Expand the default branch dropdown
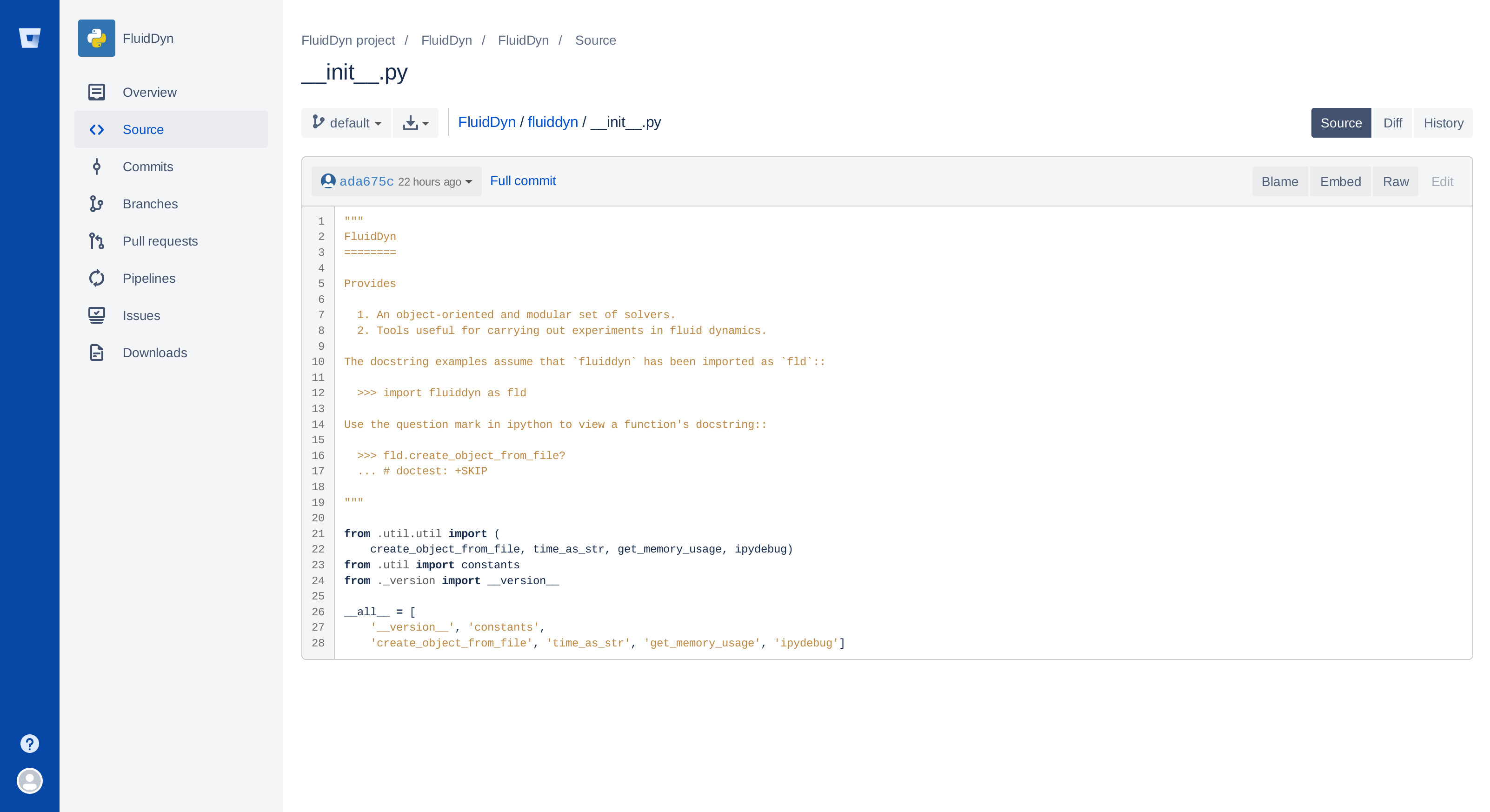Screen dimensions: 1490x812 [x=346, y=123]
